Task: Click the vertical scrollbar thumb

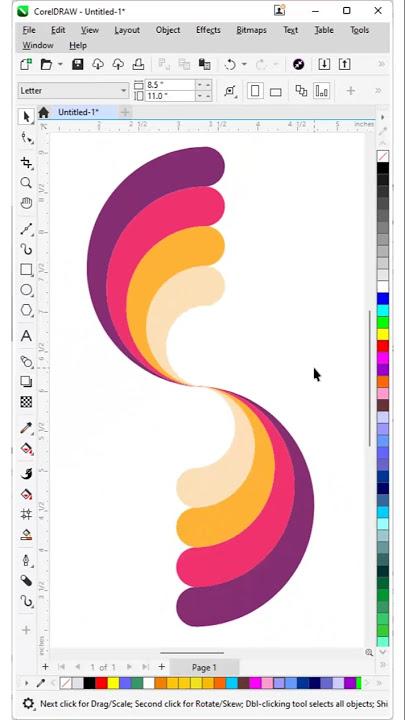Action: [x=370, y=378]
